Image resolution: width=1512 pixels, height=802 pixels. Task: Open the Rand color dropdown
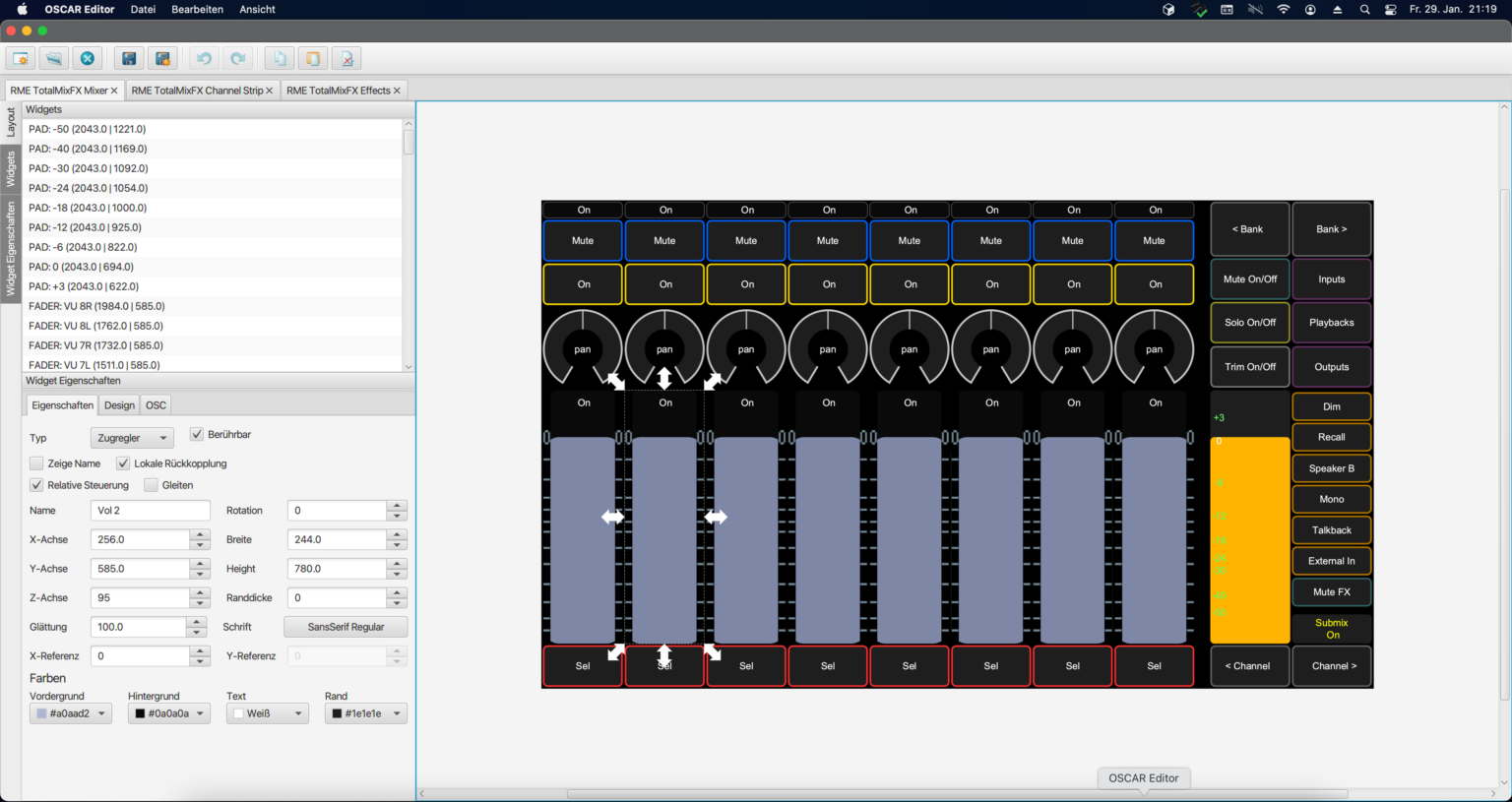click(365, 712)
